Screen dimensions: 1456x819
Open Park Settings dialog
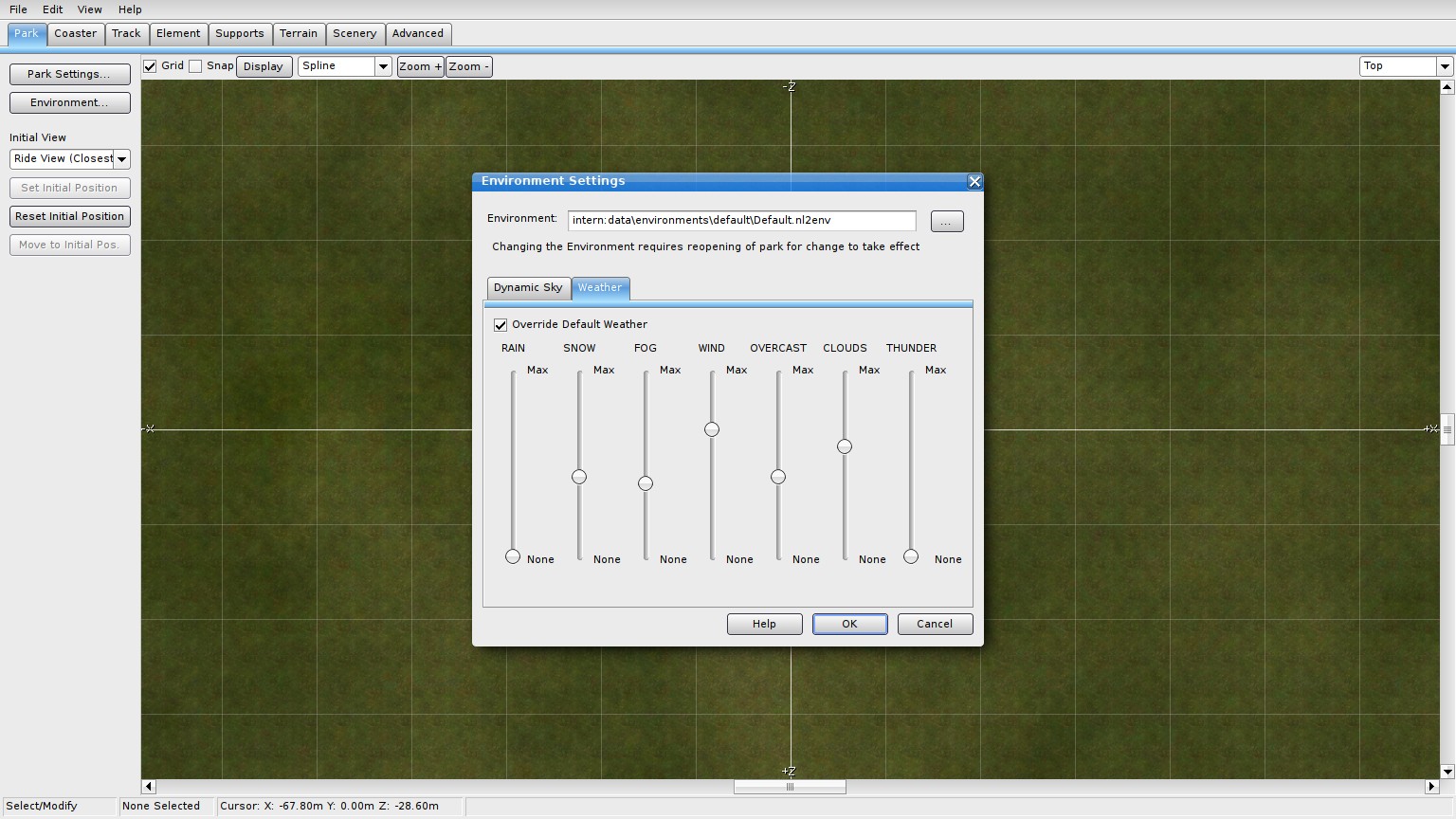tap(70, 74)
